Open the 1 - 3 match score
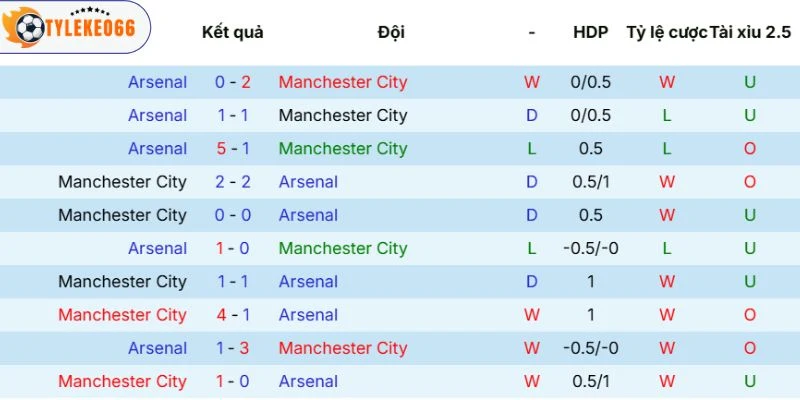Image resolution: width=800 pixels, height=400 pixels. (x=233, y=348)
